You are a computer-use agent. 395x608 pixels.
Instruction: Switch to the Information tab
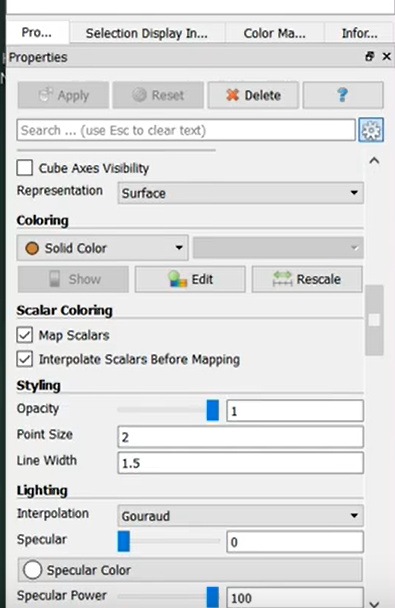click(x=359, y=33)
